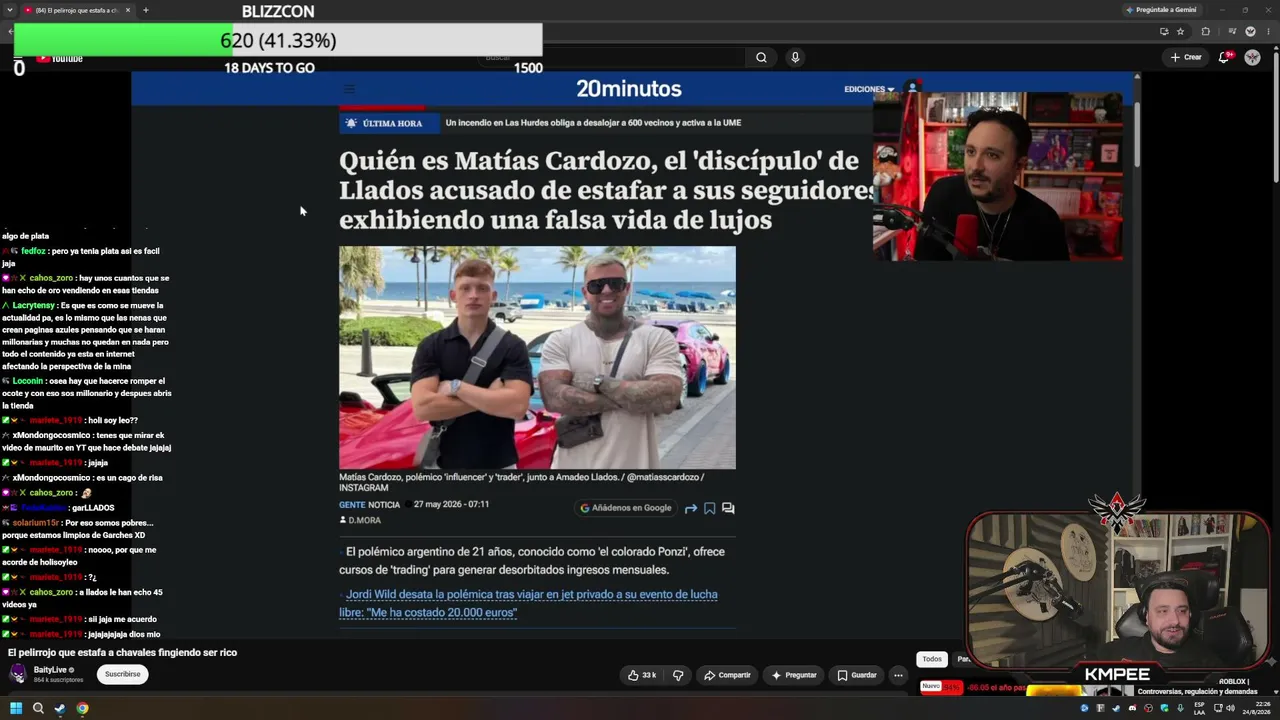This screenshot has height=720, width=1280.
Task: Subscribe to BaityLive channel
Action: point(123,674)
